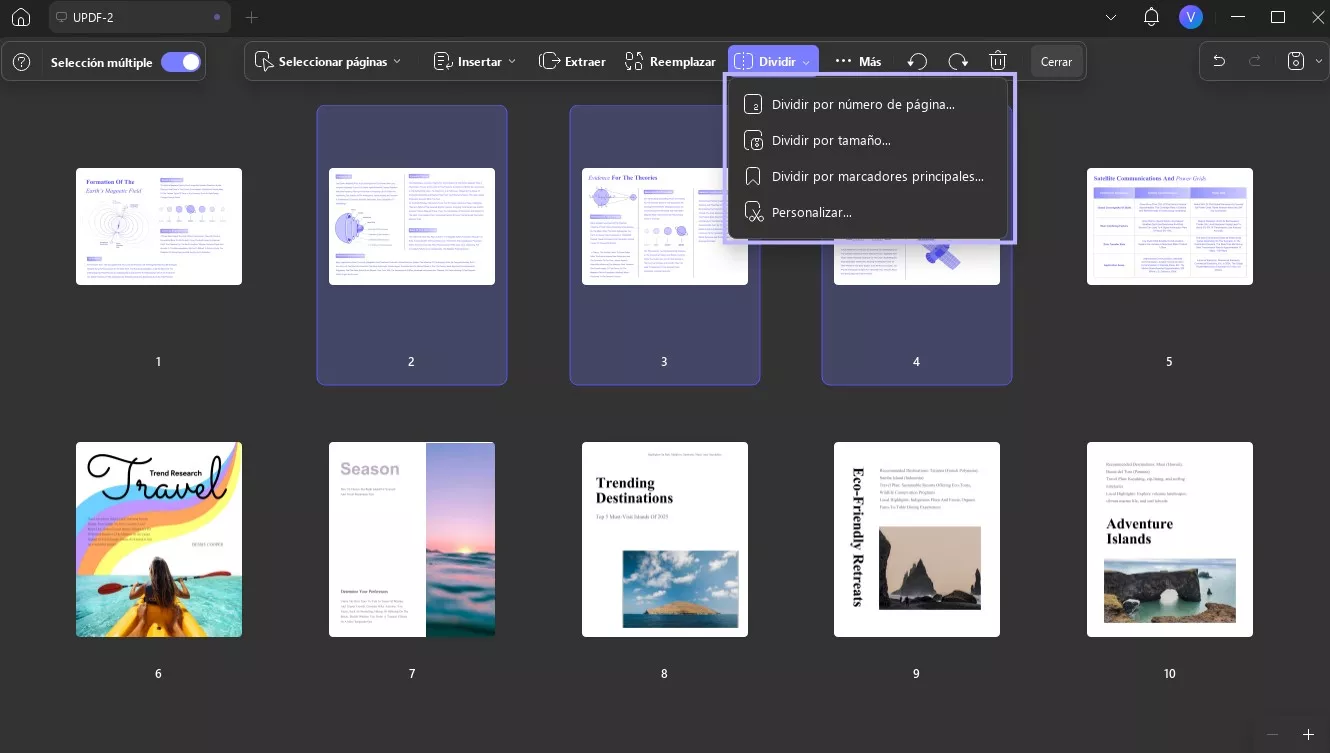Rotate selected pages clockwise
Screen dimensions: 1330x753
coord(958,61)
